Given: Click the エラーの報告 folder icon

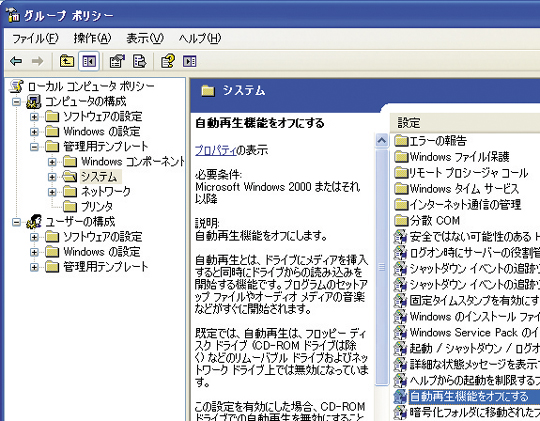Looking at the screenshot, I should click(401, 141).
